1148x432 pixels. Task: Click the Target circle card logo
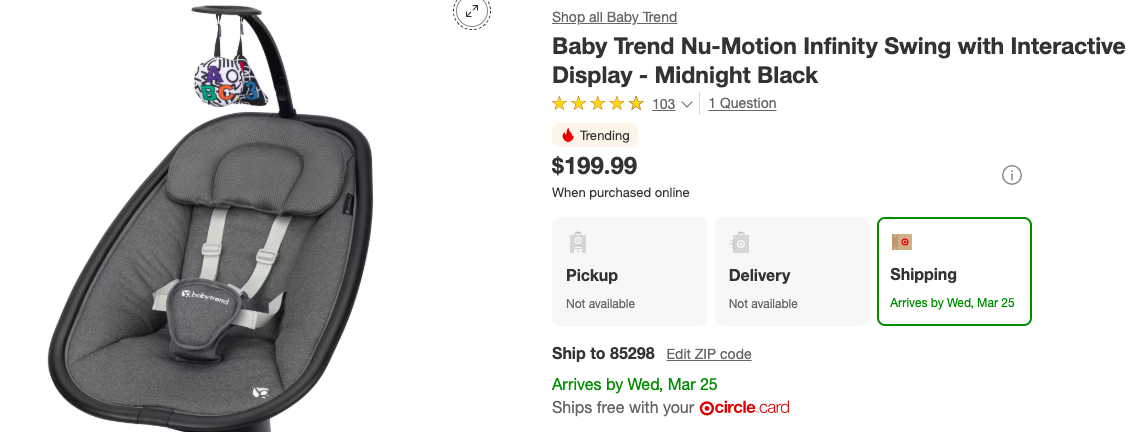pyautogui.click(x=746, y=408)
